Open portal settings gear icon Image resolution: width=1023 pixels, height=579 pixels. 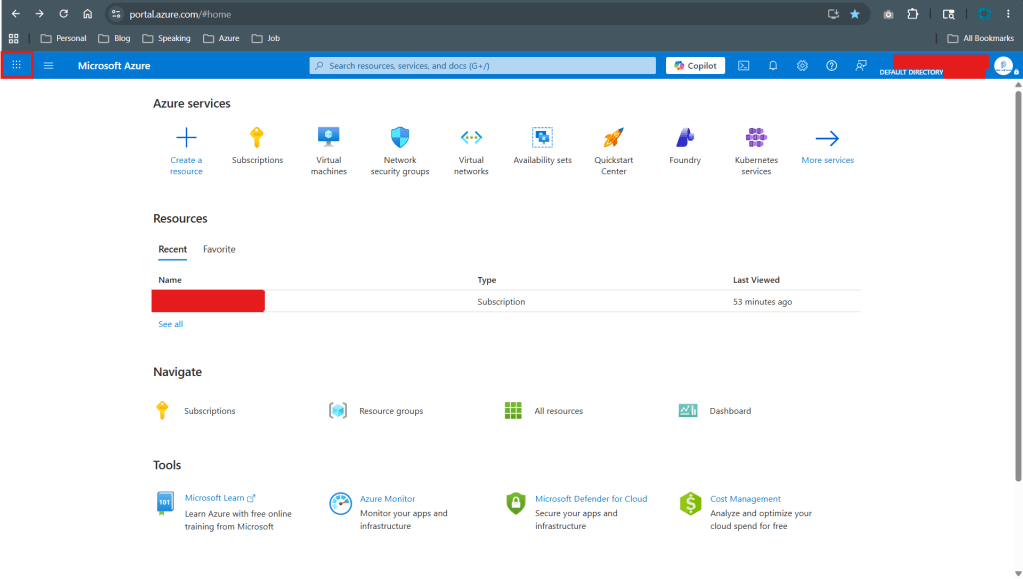pos(802,65)
